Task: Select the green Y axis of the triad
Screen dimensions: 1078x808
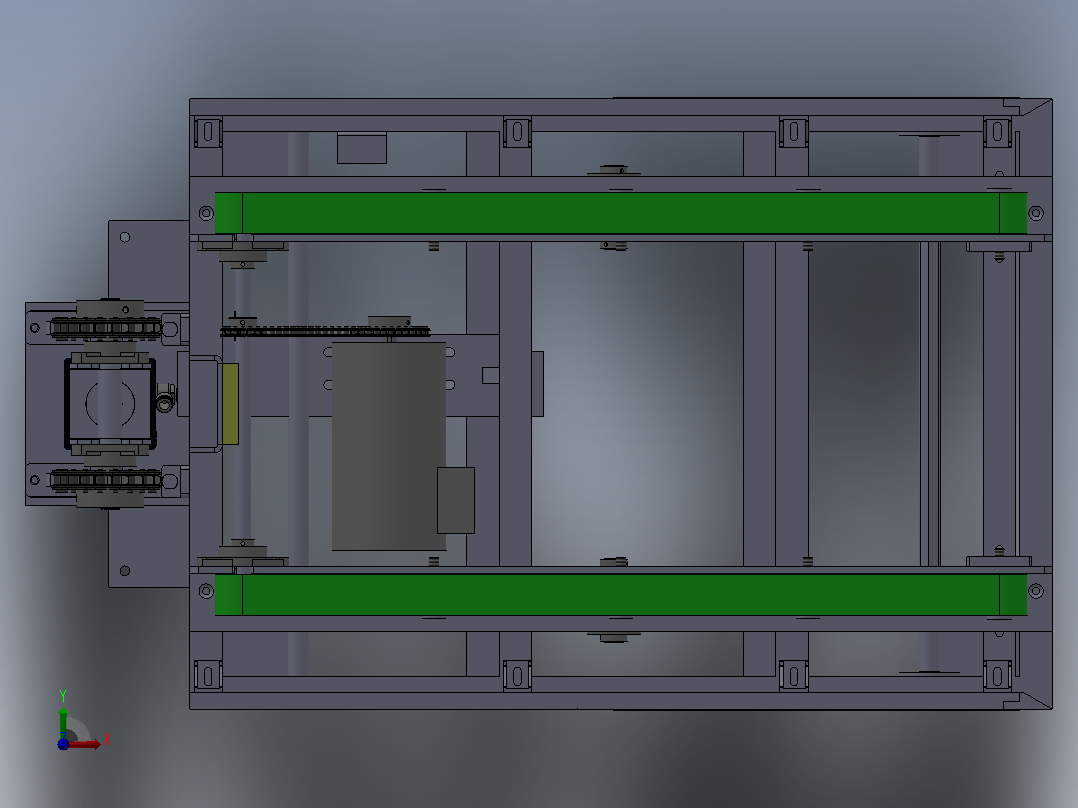Action: 63,721
